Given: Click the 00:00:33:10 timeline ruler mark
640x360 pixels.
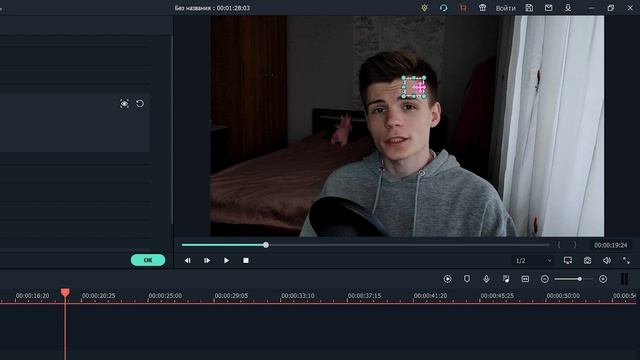Looking at the screenshot, I should pyautogui.click(x=298, y=296).
